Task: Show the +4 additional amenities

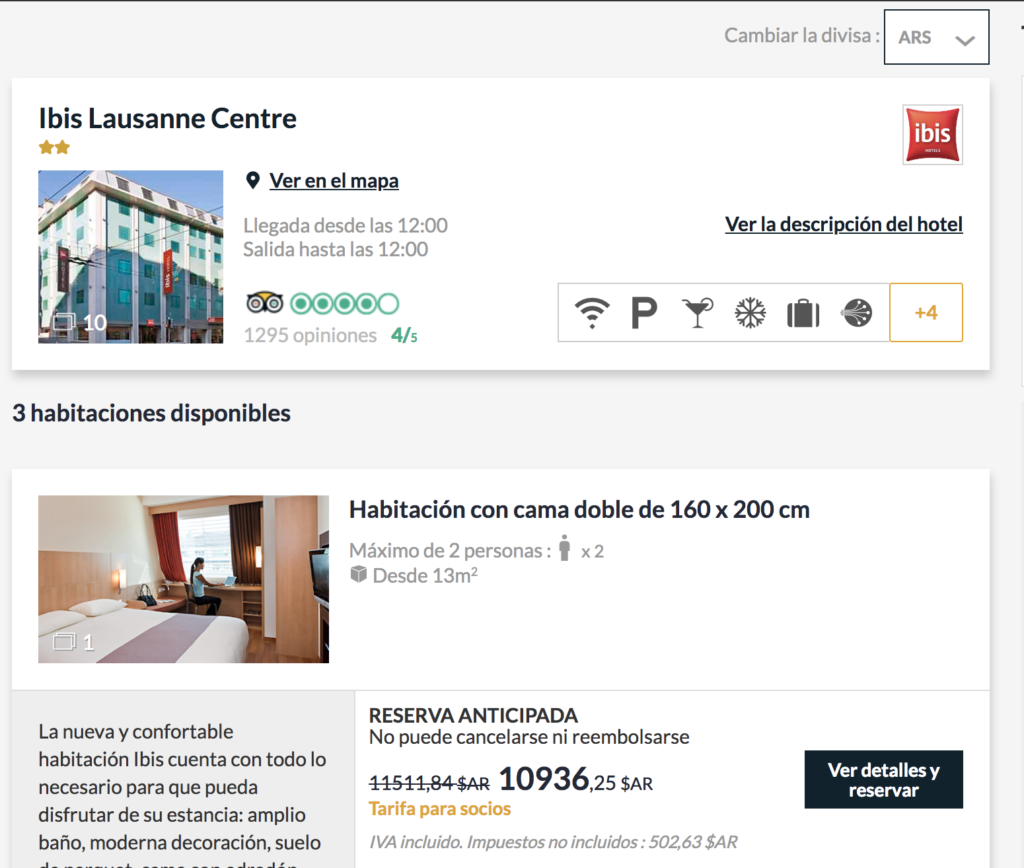Action: point(926,312)
